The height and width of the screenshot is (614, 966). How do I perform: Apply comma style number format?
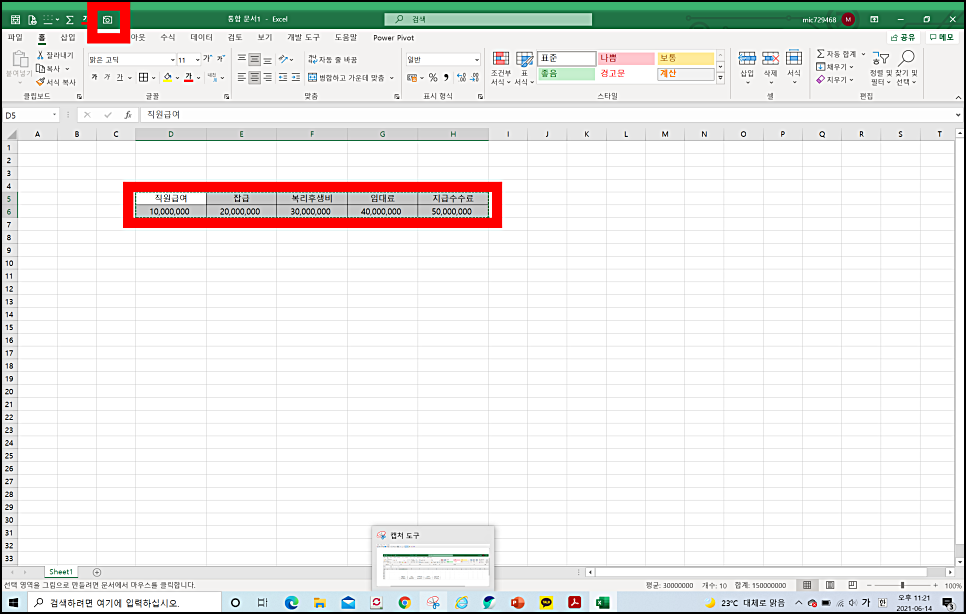pos(445,78)
